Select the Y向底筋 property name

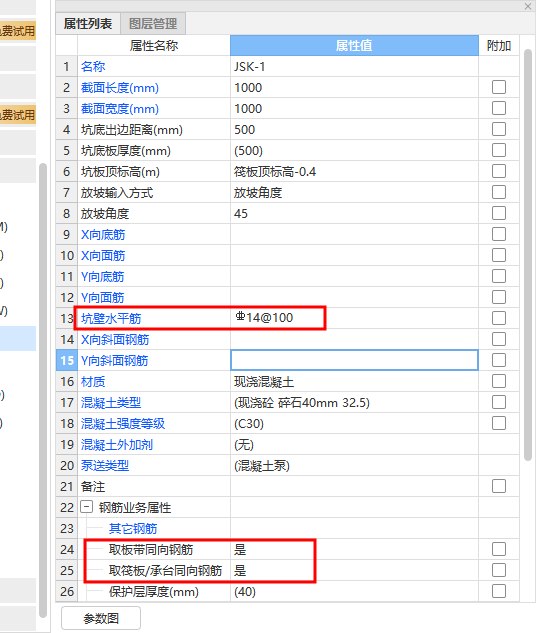103,277
